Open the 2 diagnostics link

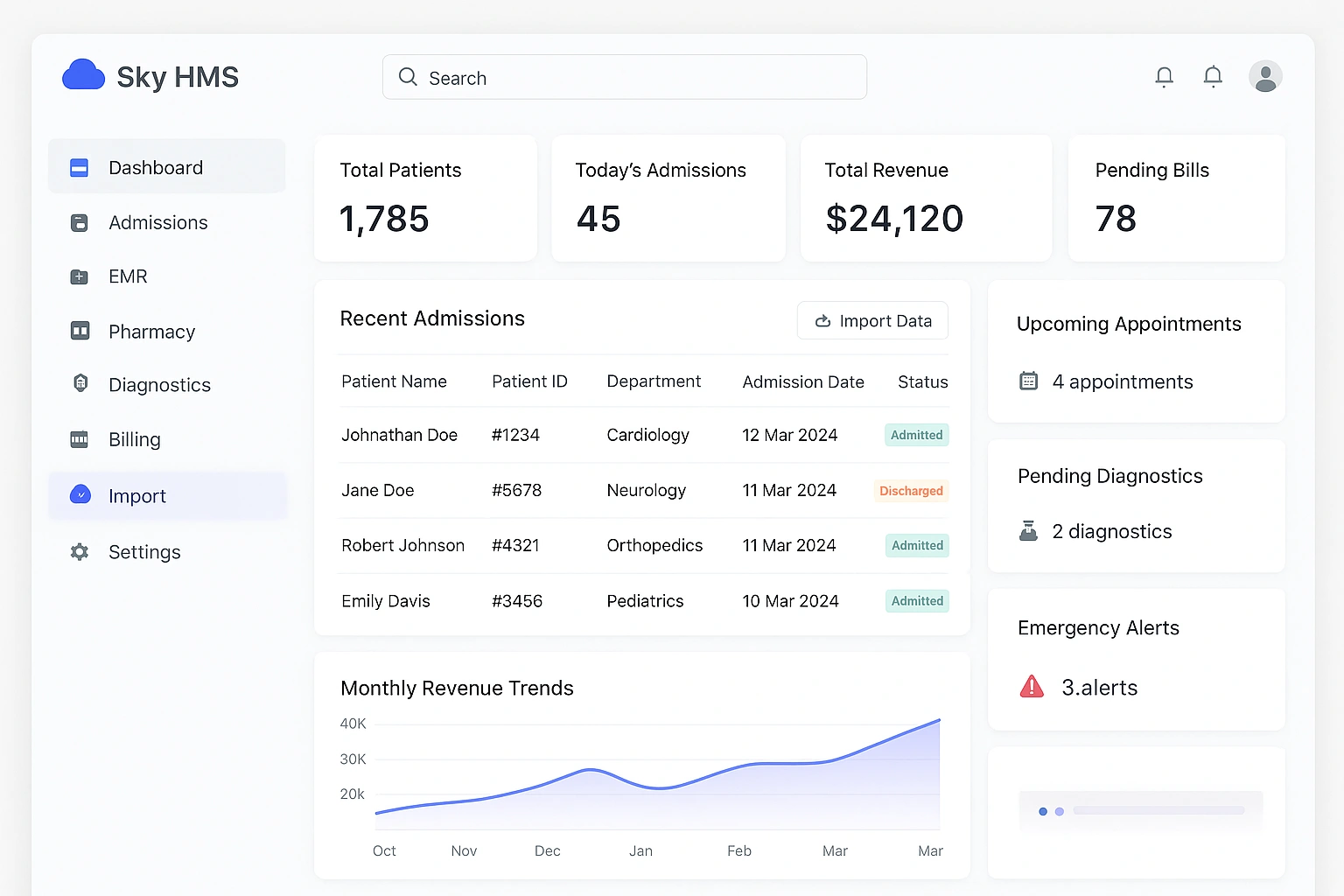1111,531
